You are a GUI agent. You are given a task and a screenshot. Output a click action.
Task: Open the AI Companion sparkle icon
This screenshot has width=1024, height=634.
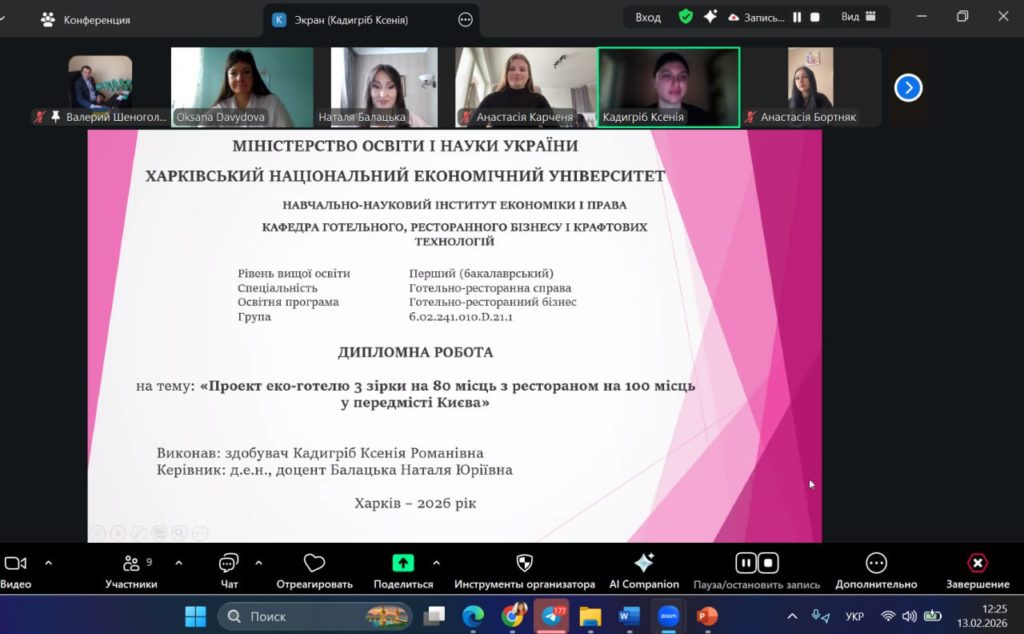click(644, 563)
